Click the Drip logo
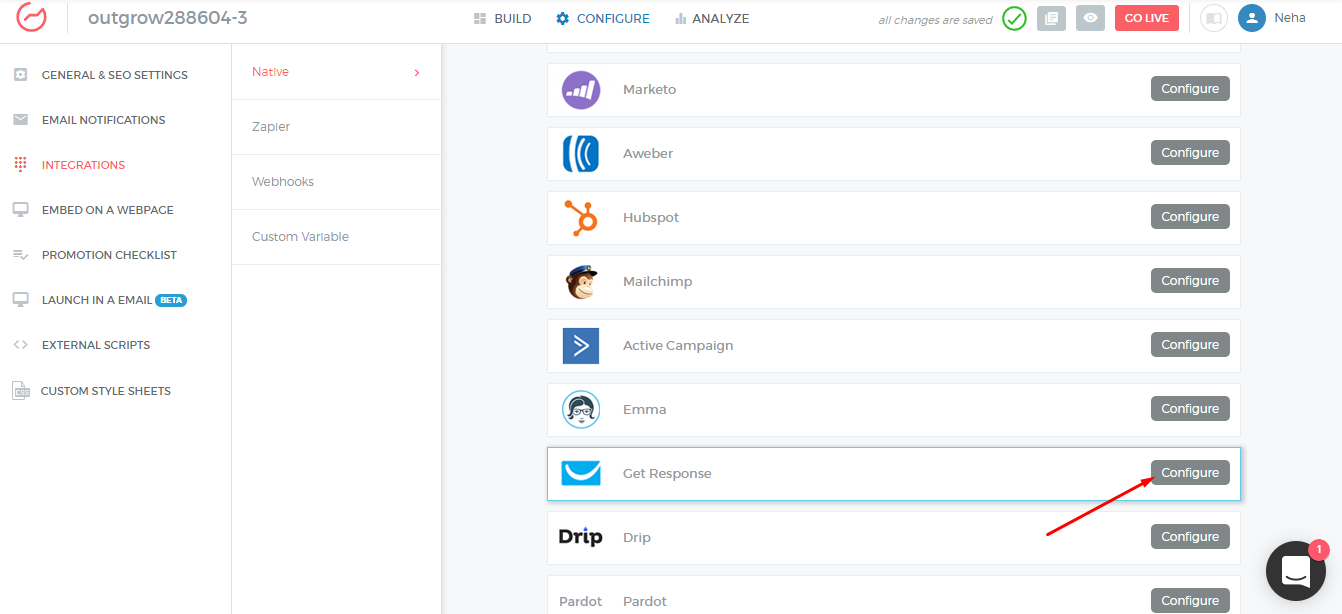Viewport: 1342px width, 614px height. pyautogui.click(x=581, y=537)
